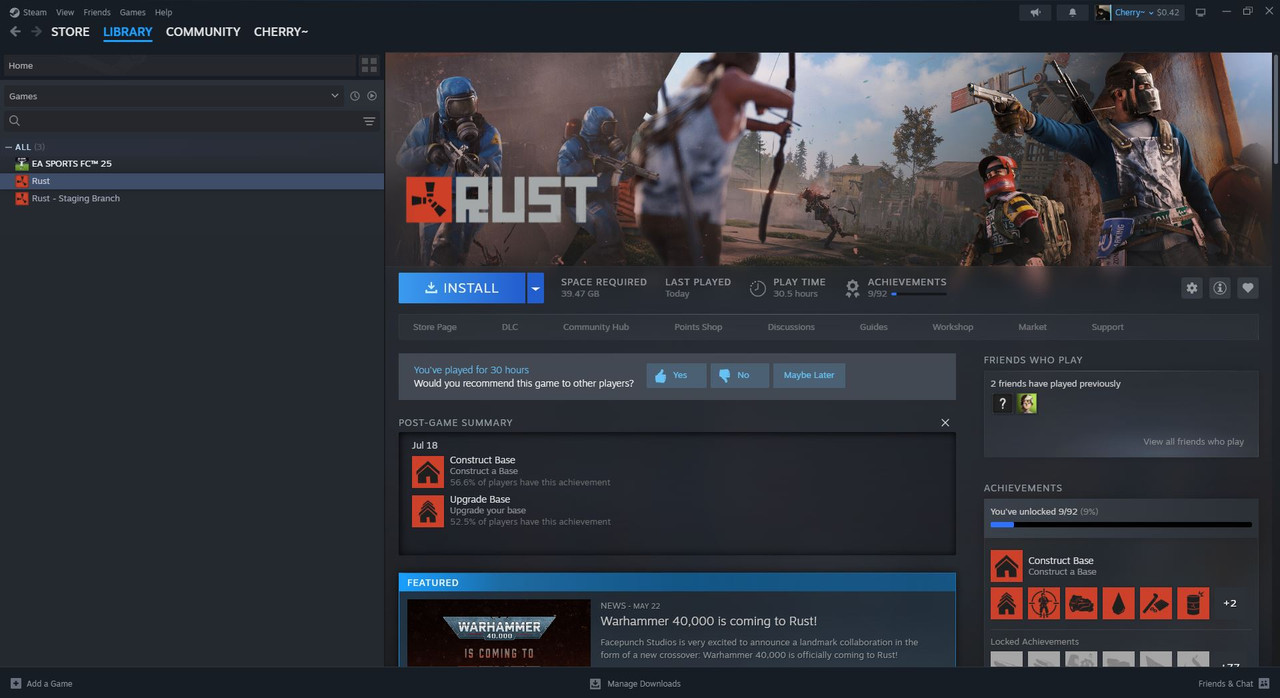Close the Post-Game Summary panel

coord(945,423)
